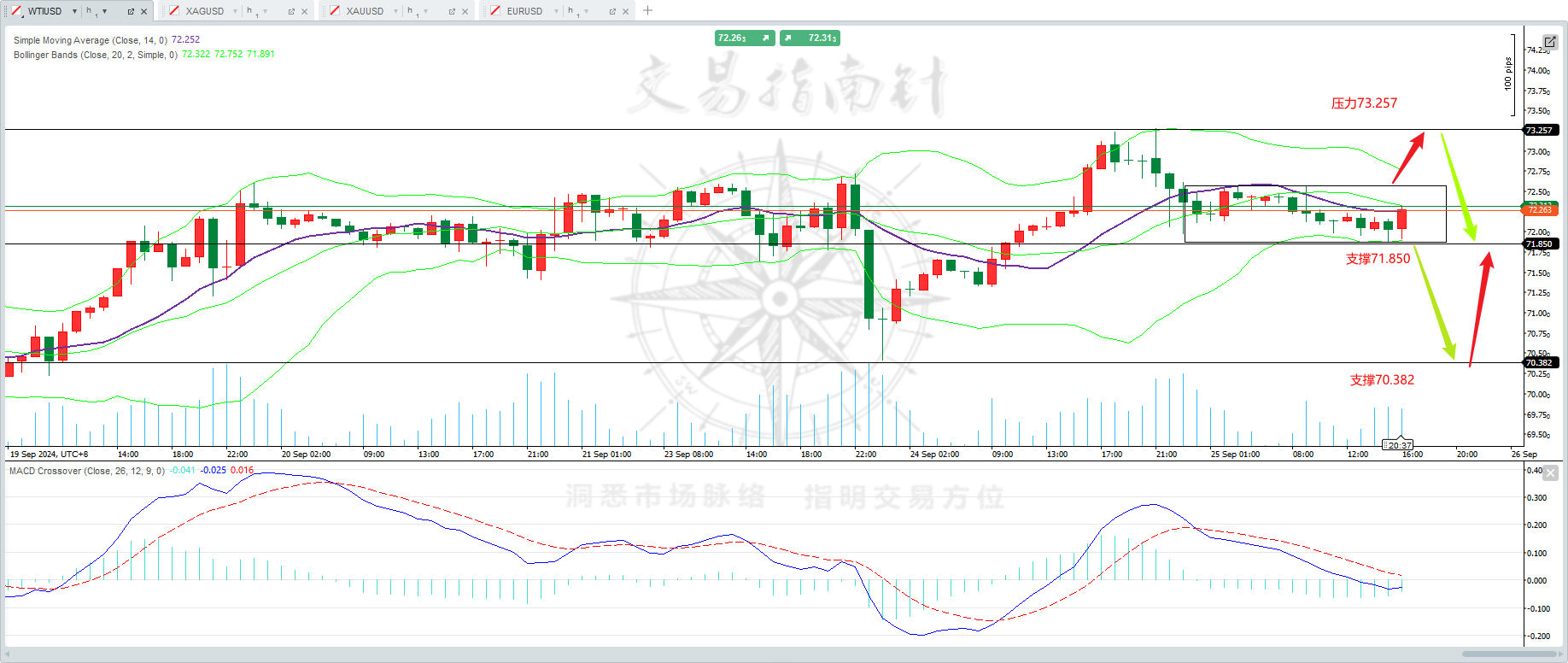This screenshot has height=663, width=1568.
Task: Open the WTIUSD symbol dropdown arrow
Action: pyautogui.click(x=75, y=11)
